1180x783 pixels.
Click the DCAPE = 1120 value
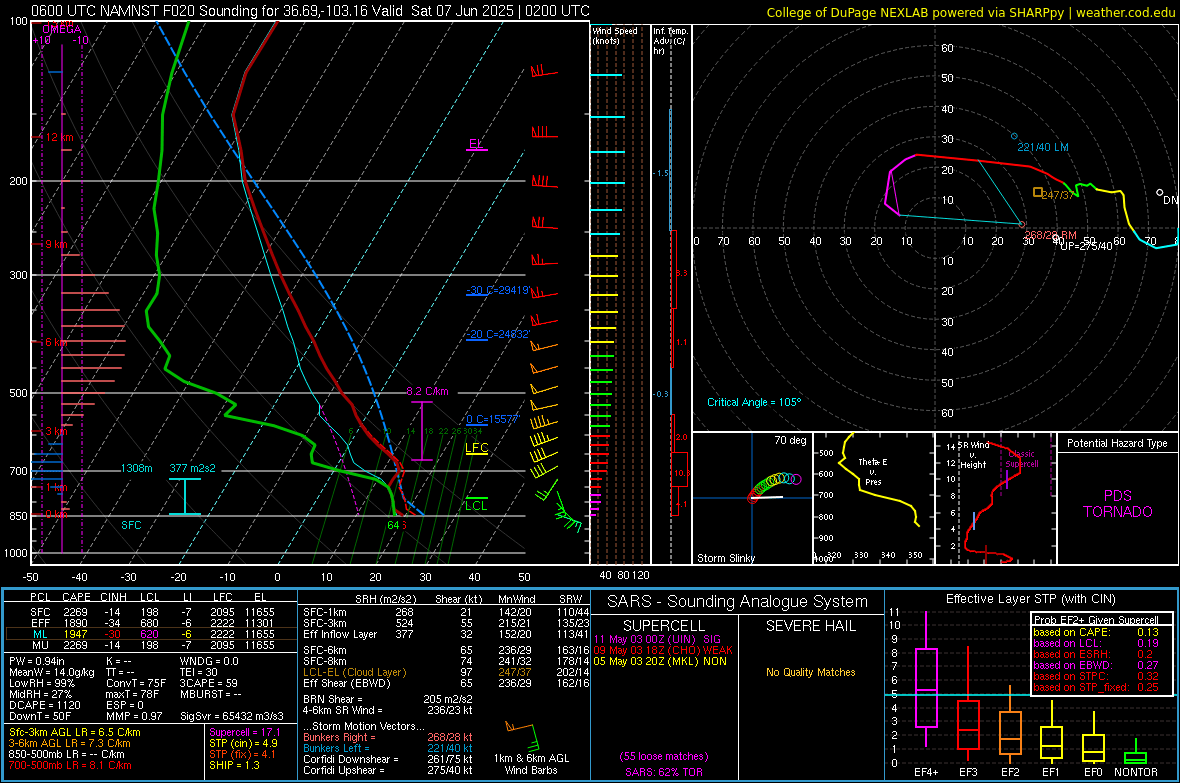coord(44,705)
